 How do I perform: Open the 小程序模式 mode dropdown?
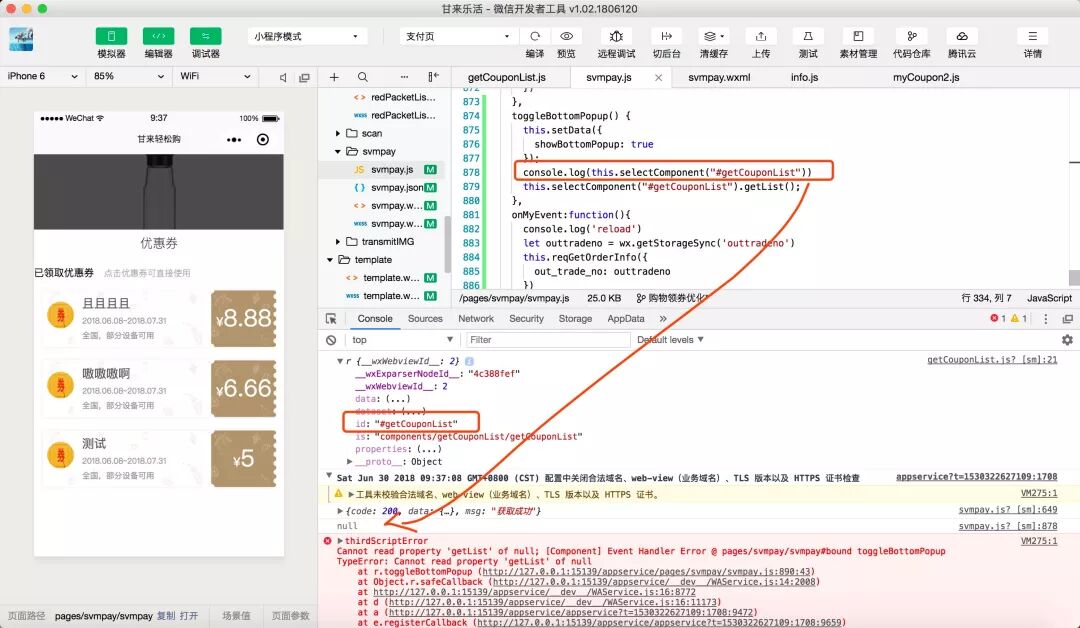[x=307, y=36]
